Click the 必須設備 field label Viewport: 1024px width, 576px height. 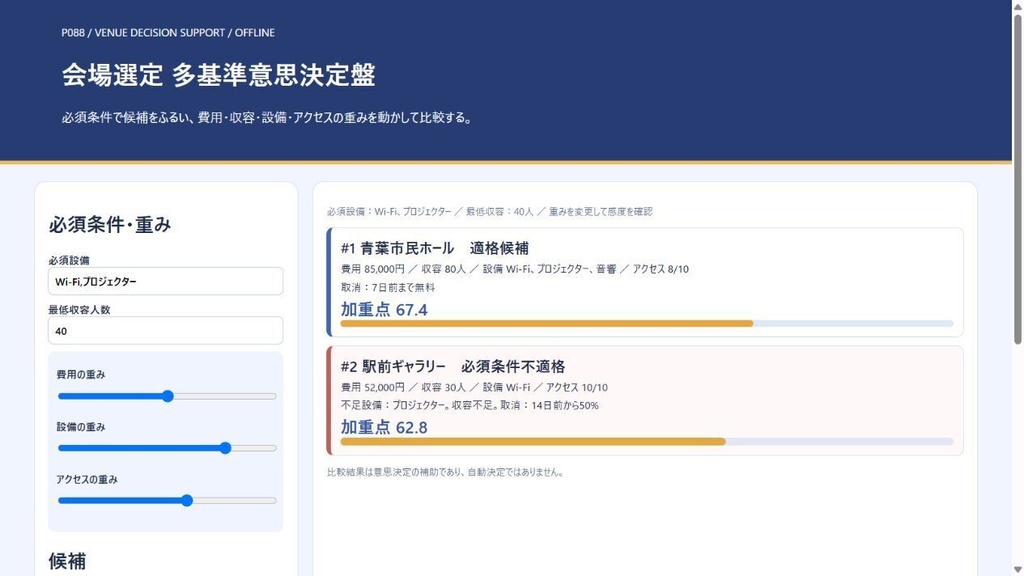(x=69, y=260)
